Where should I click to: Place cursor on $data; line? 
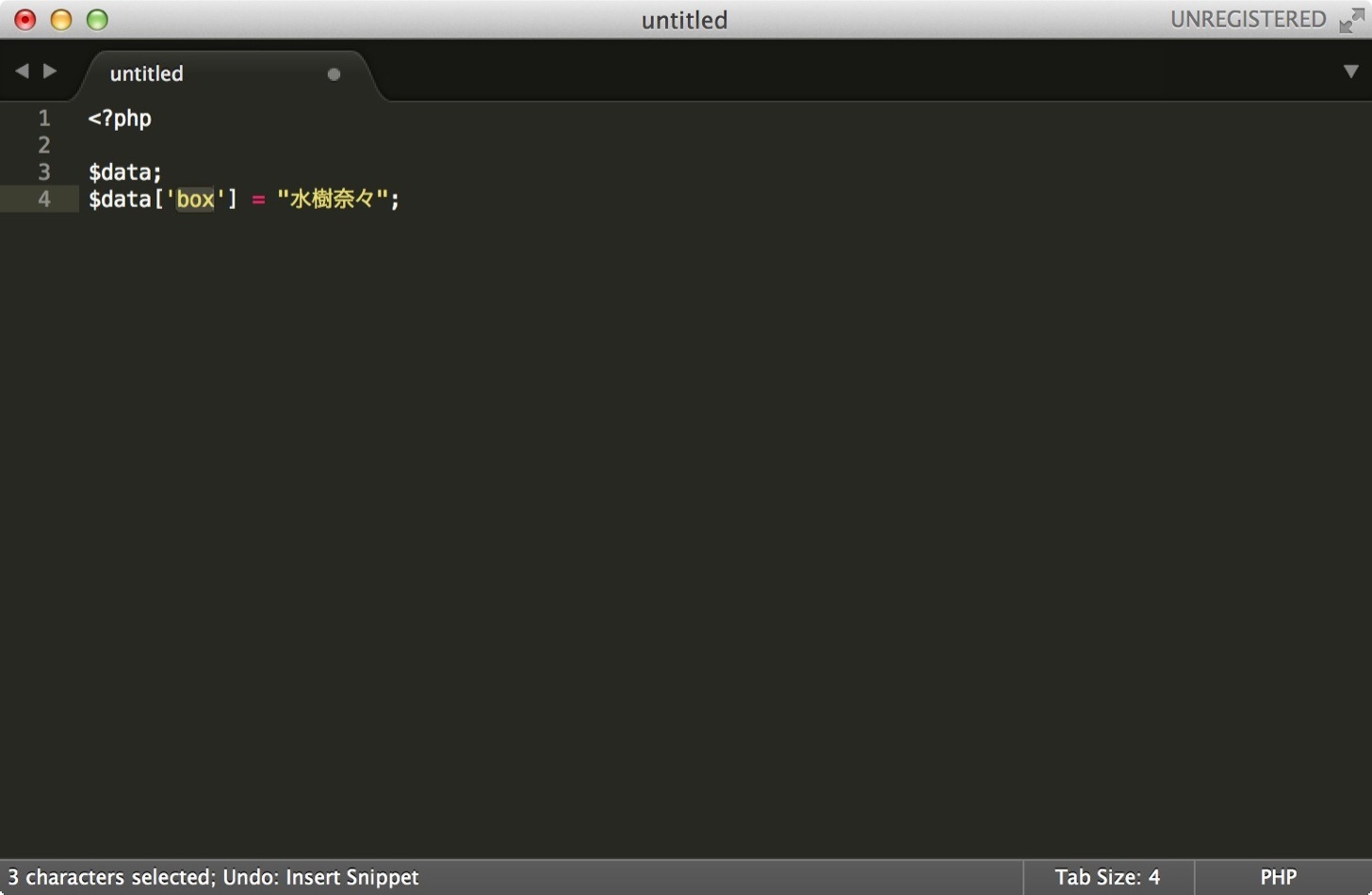(125, 172)
